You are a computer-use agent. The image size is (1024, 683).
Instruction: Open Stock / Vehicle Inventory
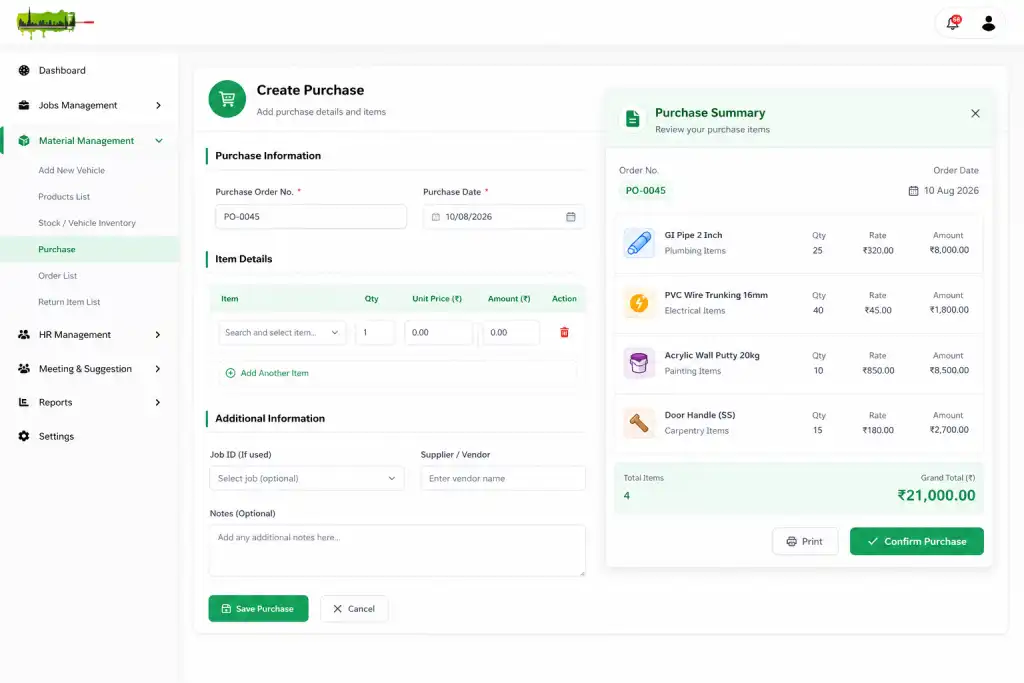tap(87, 223)
